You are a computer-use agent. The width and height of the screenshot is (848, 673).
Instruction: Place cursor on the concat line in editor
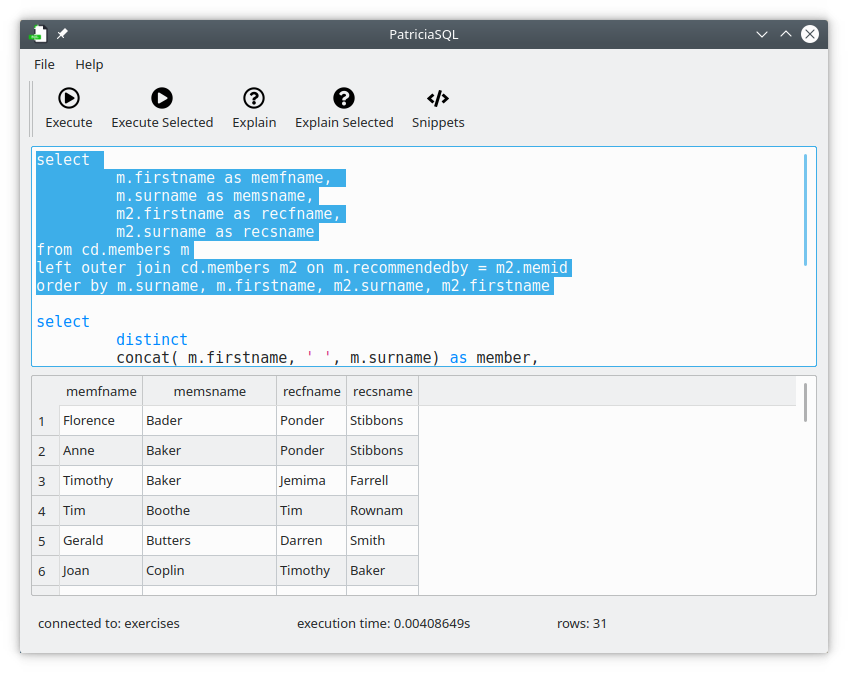[300, 358]
